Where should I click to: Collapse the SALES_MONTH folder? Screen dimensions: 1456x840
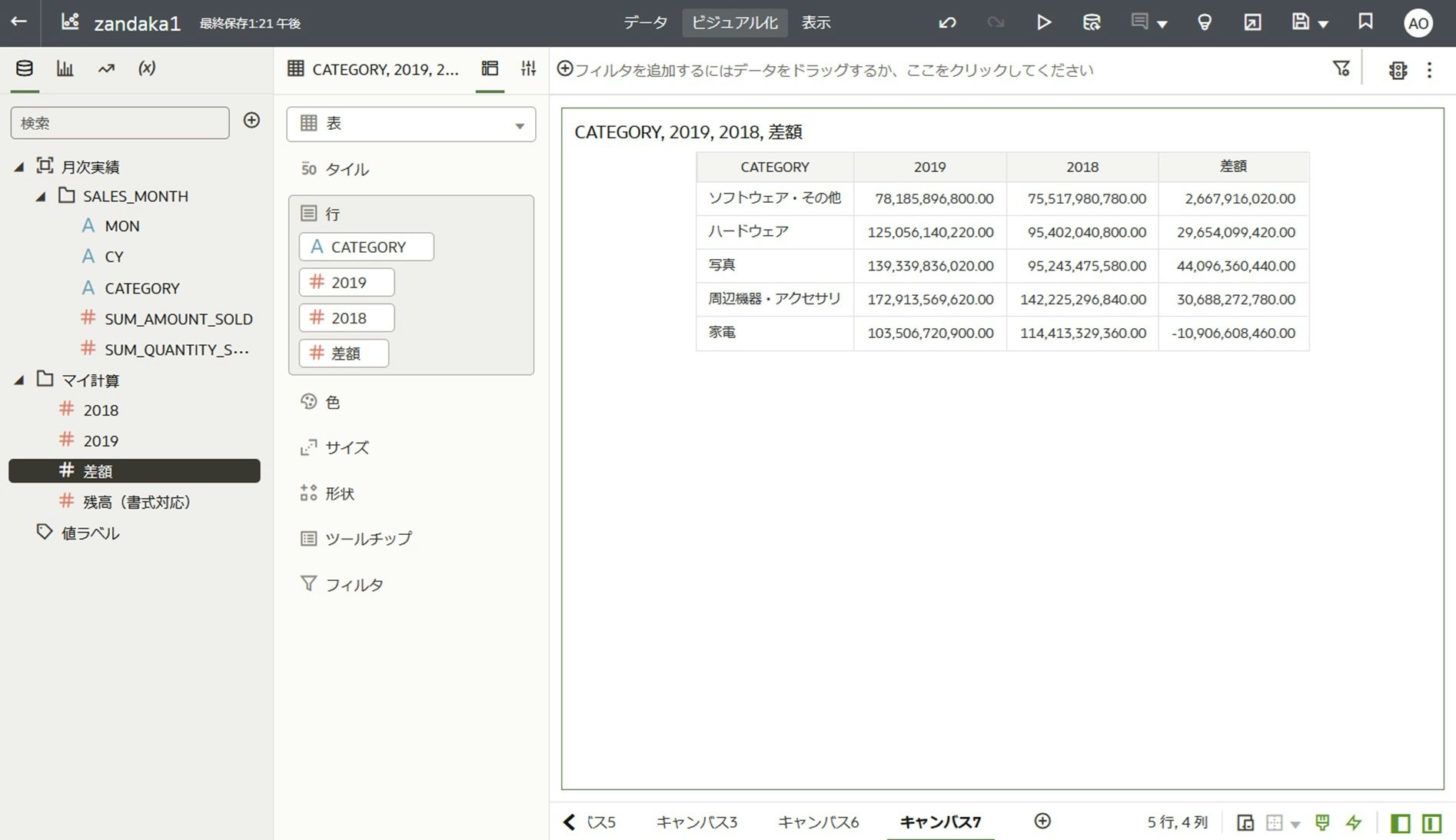click(x=41, y=197)
